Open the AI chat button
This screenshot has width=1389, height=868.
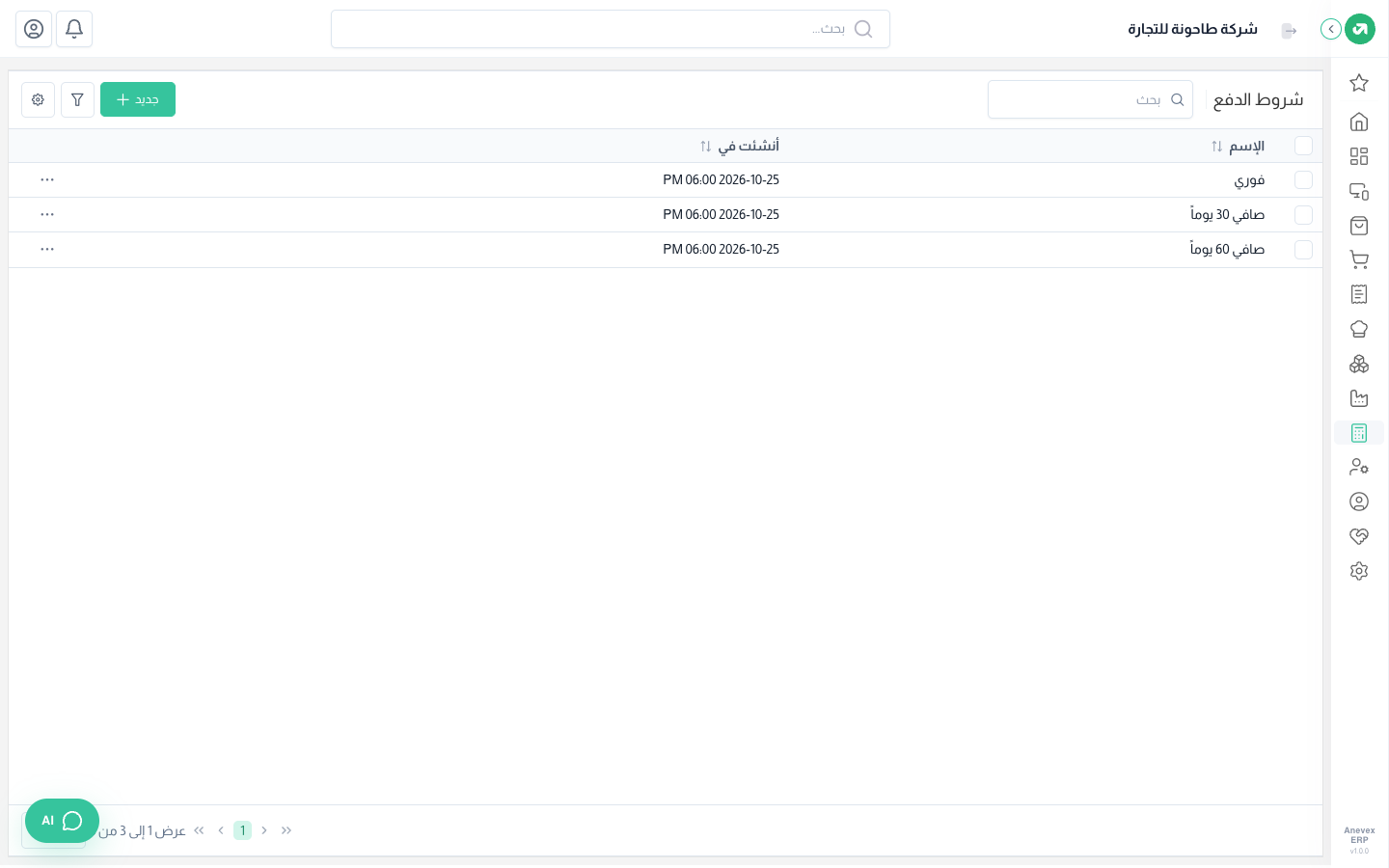62,821
